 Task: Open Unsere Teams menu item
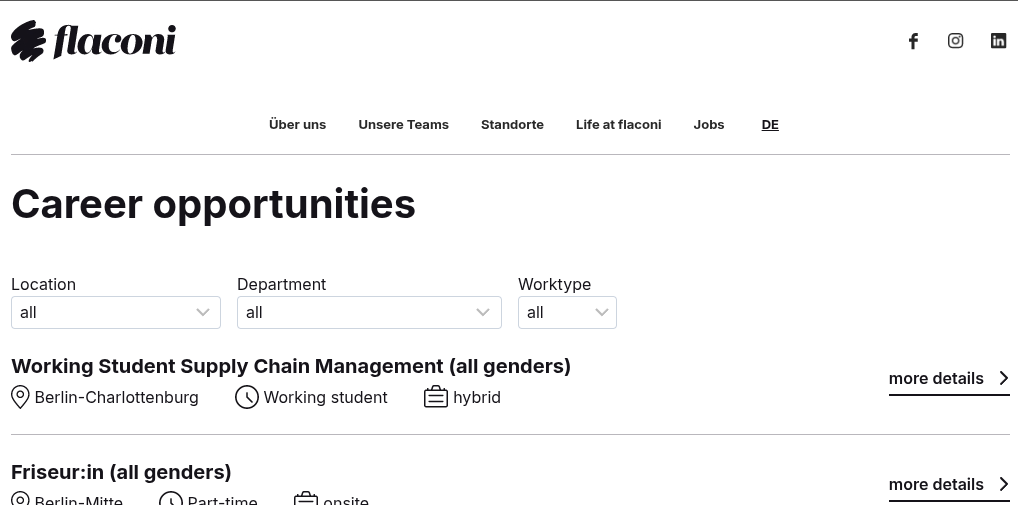(x=404, y=125)
